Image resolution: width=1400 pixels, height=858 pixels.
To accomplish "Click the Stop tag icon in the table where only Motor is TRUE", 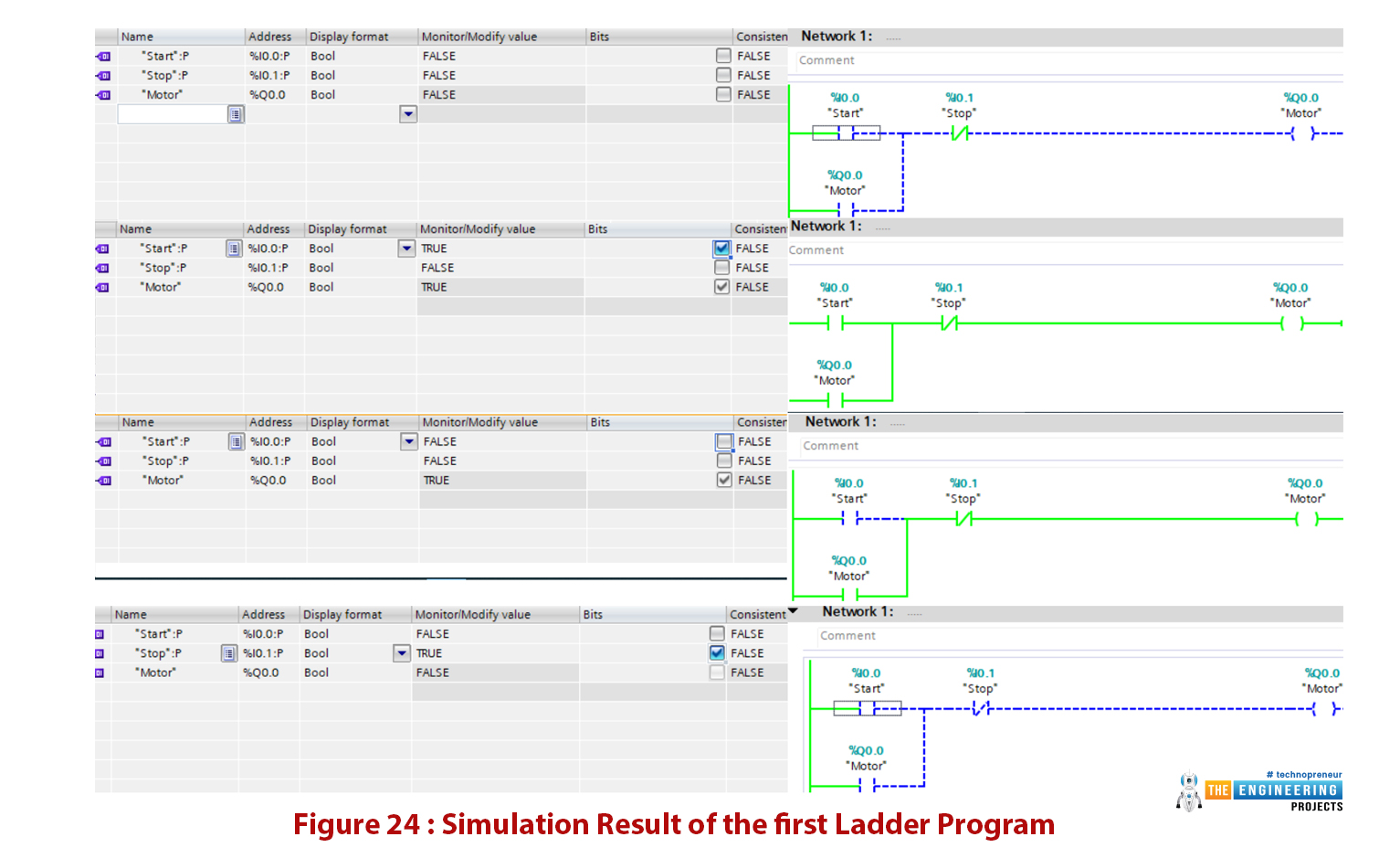I will pyautogui.click(x=104, y=461).
